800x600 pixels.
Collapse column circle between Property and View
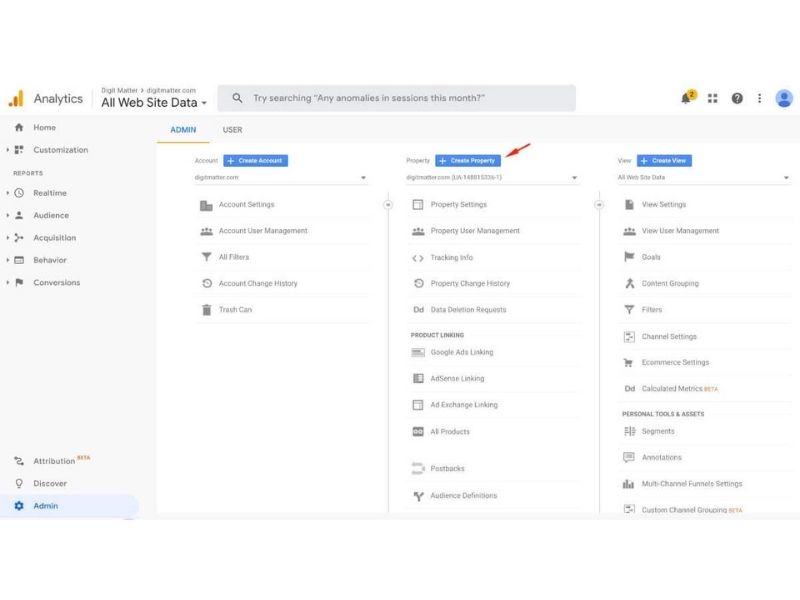click(x=599, y=205)
